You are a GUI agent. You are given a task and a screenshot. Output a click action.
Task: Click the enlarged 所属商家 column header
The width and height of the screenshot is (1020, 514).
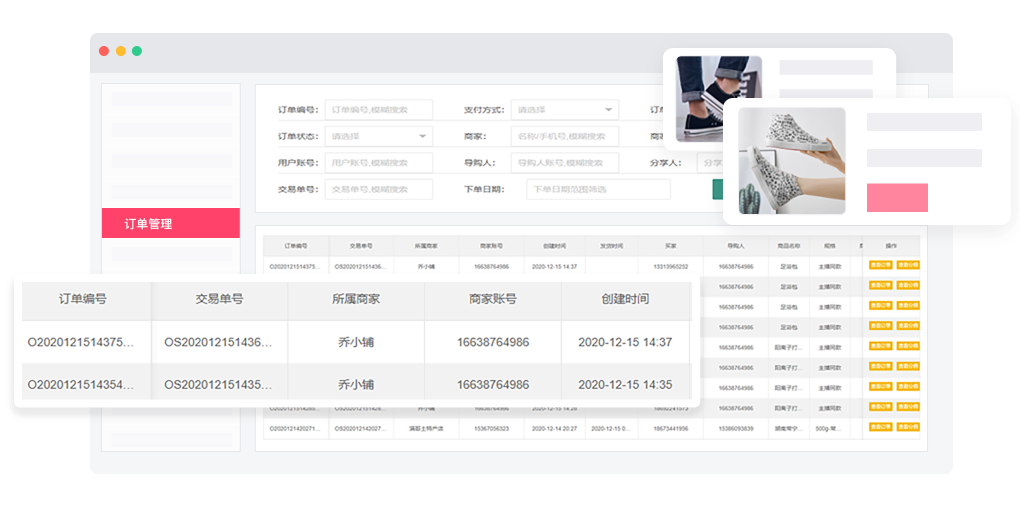coord(355,299)
